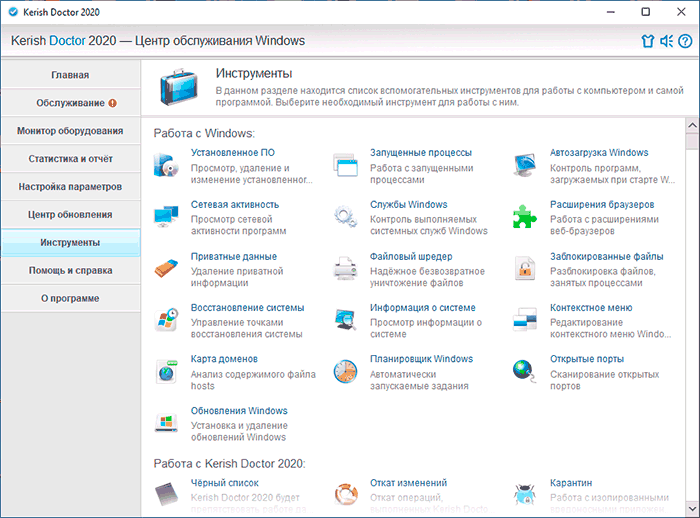Viewport: 700px width, 518px height.
Task: Open Автозагрузка Windows link
Action: 599,153
